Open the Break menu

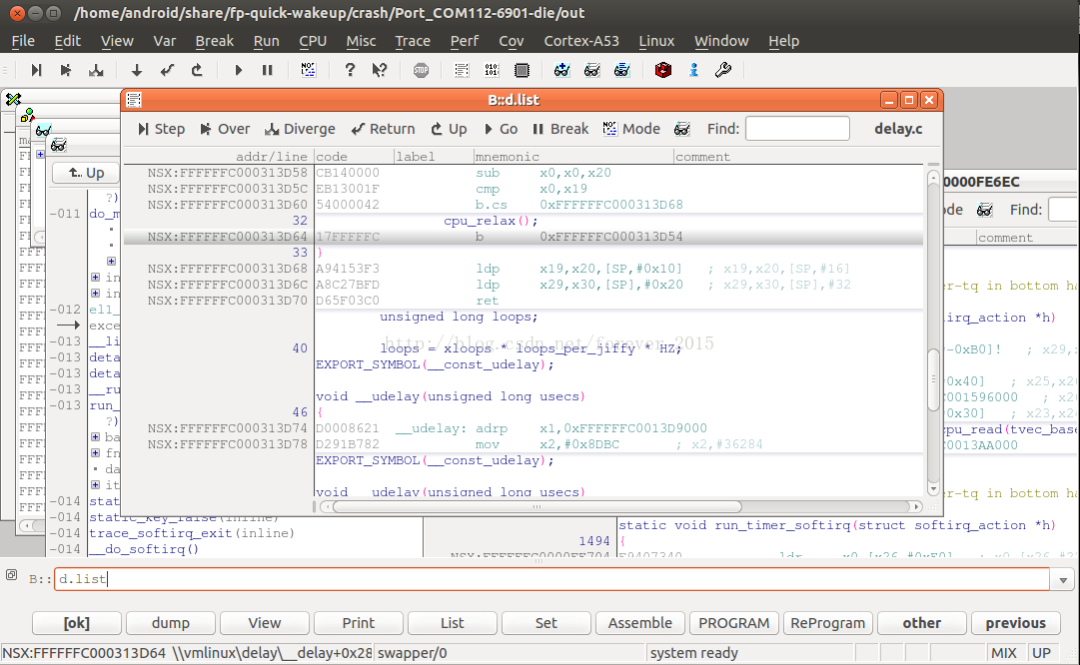point(214,41)
